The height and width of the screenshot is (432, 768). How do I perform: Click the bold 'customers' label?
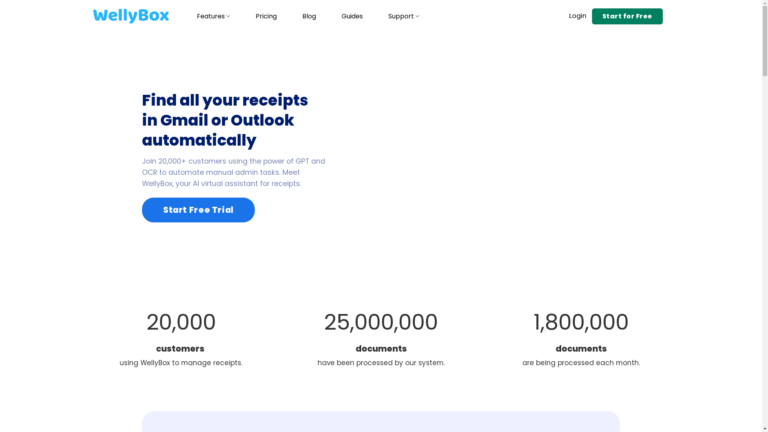pyautogui.click(x=180, y=348)
